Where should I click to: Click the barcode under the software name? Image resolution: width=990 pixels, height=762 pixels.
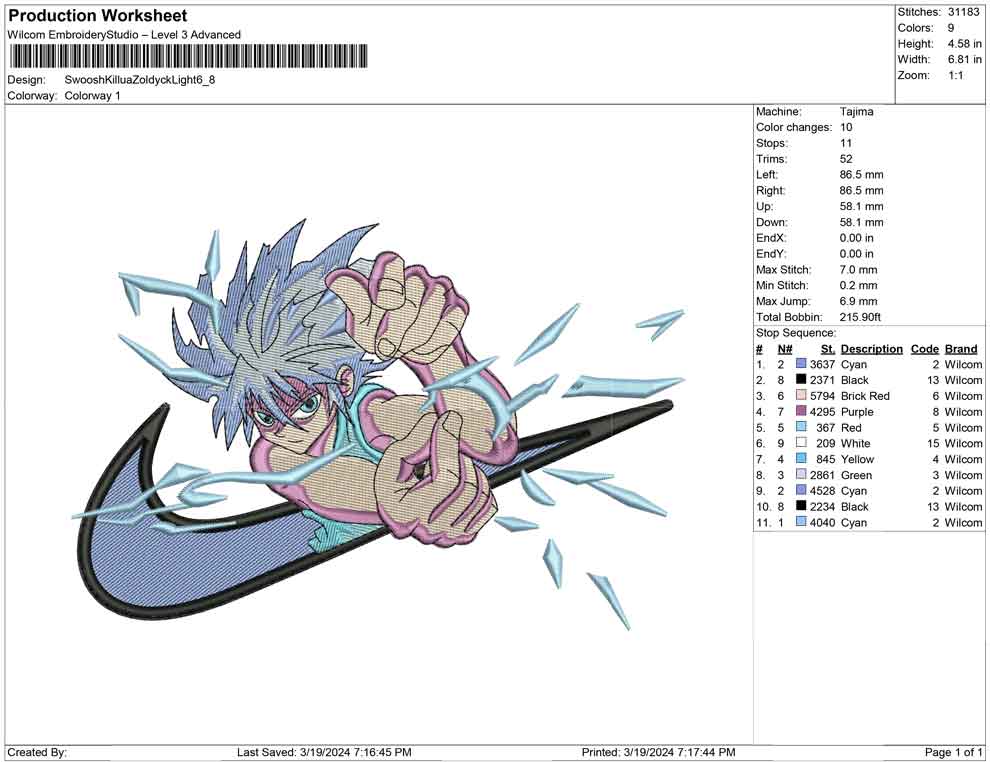188,56
